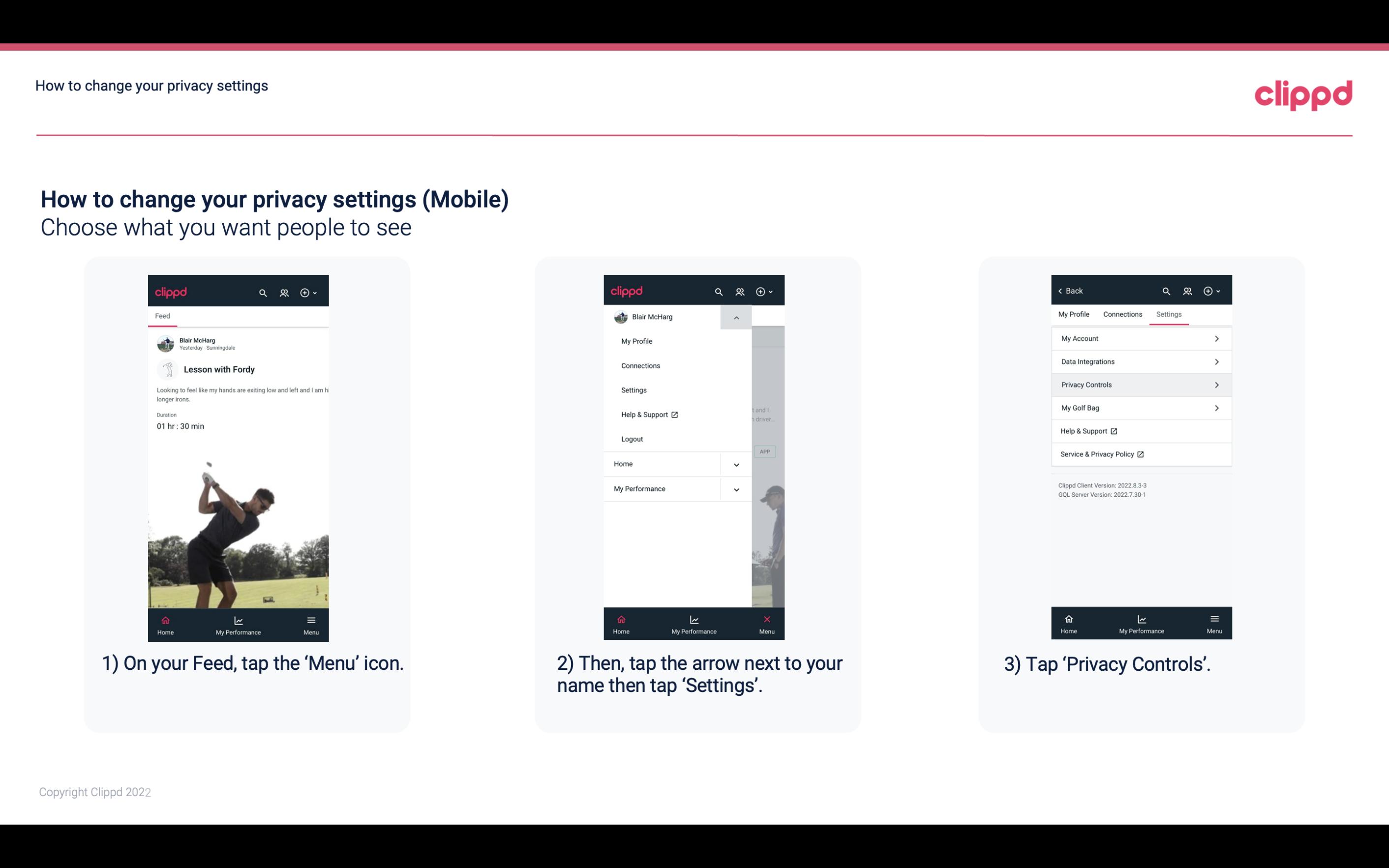Tap the My Golf Bag settings row

1139,407
